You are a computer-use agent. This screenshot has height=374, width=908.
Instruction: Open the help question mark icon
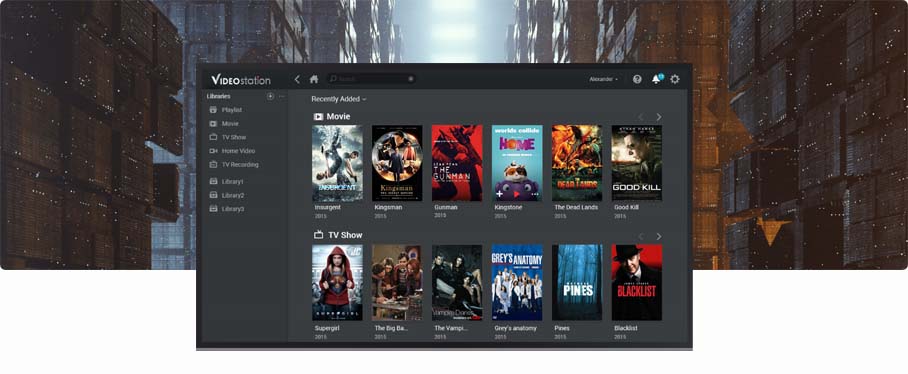[x=637, y=79]
